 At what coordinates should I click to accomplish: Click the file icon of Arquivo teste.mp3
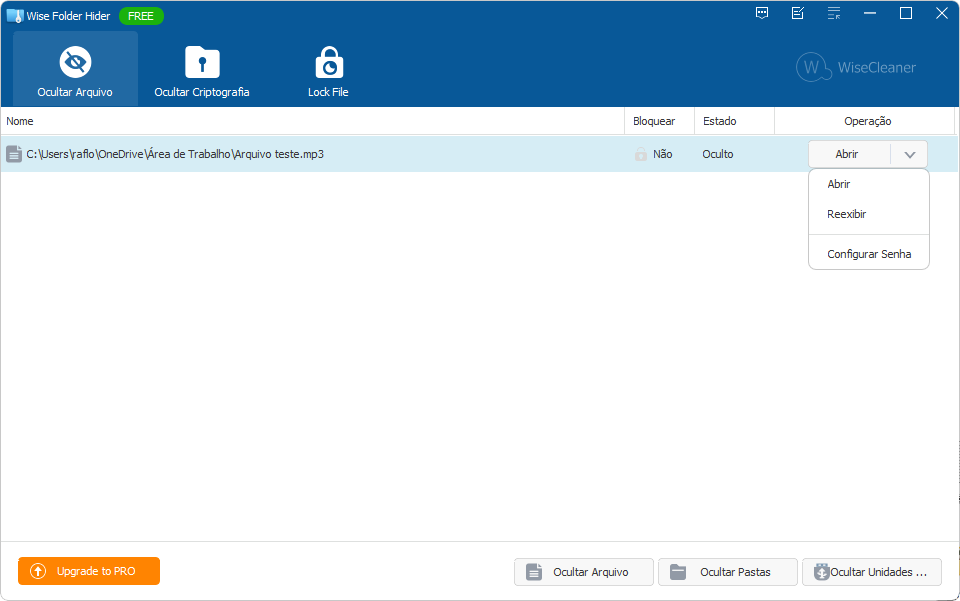click(14, 154)
